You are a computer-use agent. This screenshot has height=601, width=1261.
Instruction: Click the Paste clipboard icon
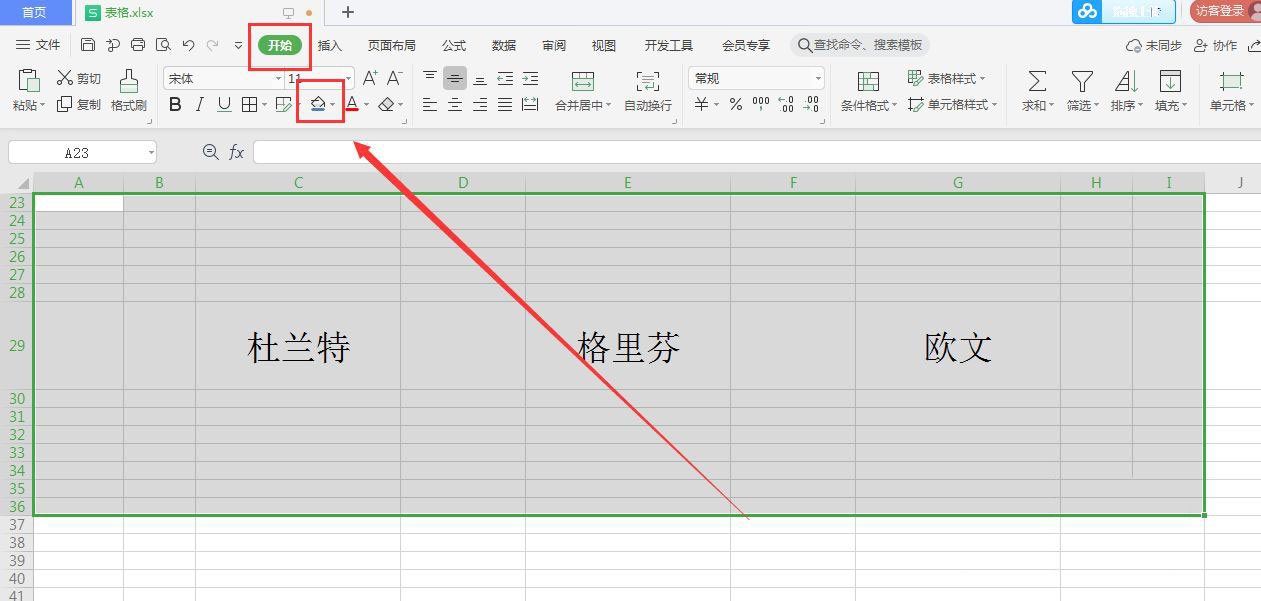[x=29, y=80]
